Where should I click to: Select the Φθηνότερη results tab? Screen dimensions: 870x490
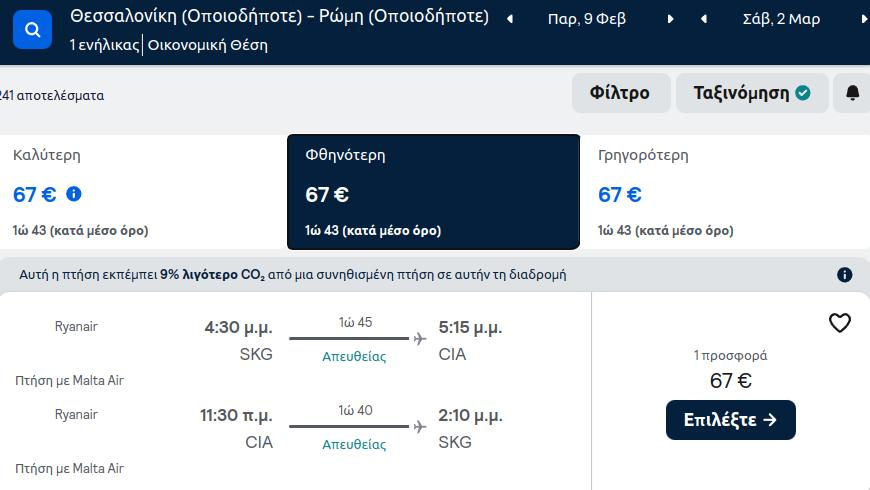click(x=433, y=192)
